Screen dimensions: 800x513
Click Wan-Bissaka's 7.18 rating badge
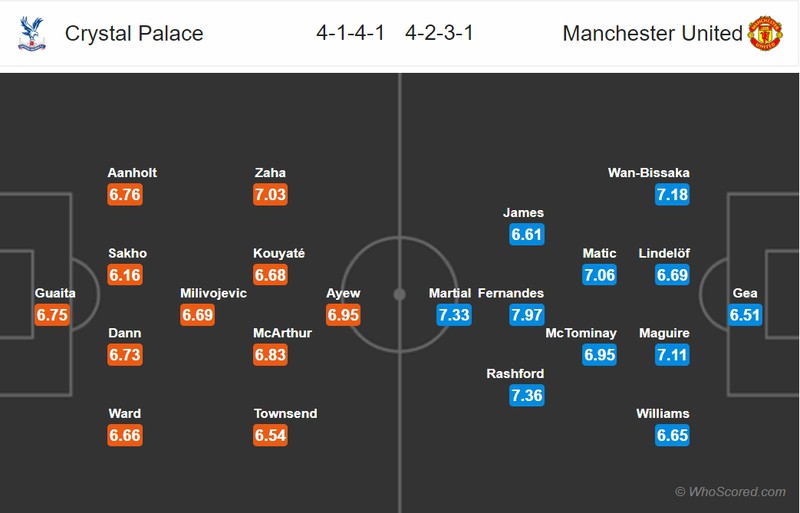tap(673, 195)
